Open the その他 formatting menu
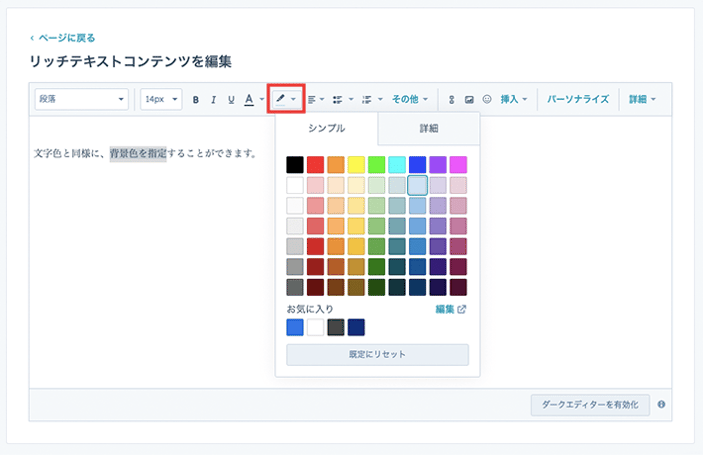 (410, 99)
